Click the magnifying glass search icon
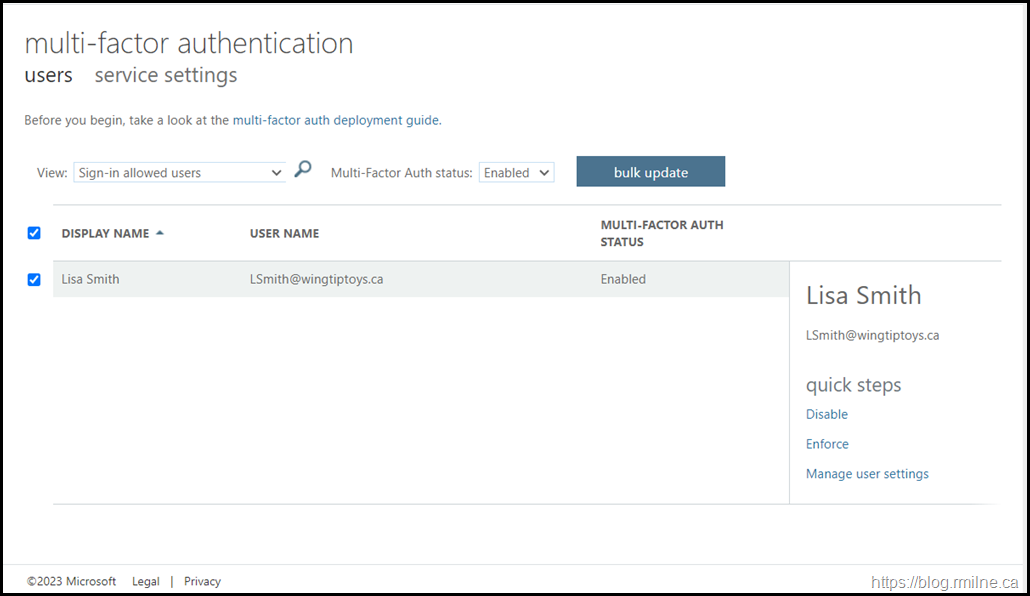The height and width of the screenshot is (596, 1030). pyautogui.click(x=303, y=170)
